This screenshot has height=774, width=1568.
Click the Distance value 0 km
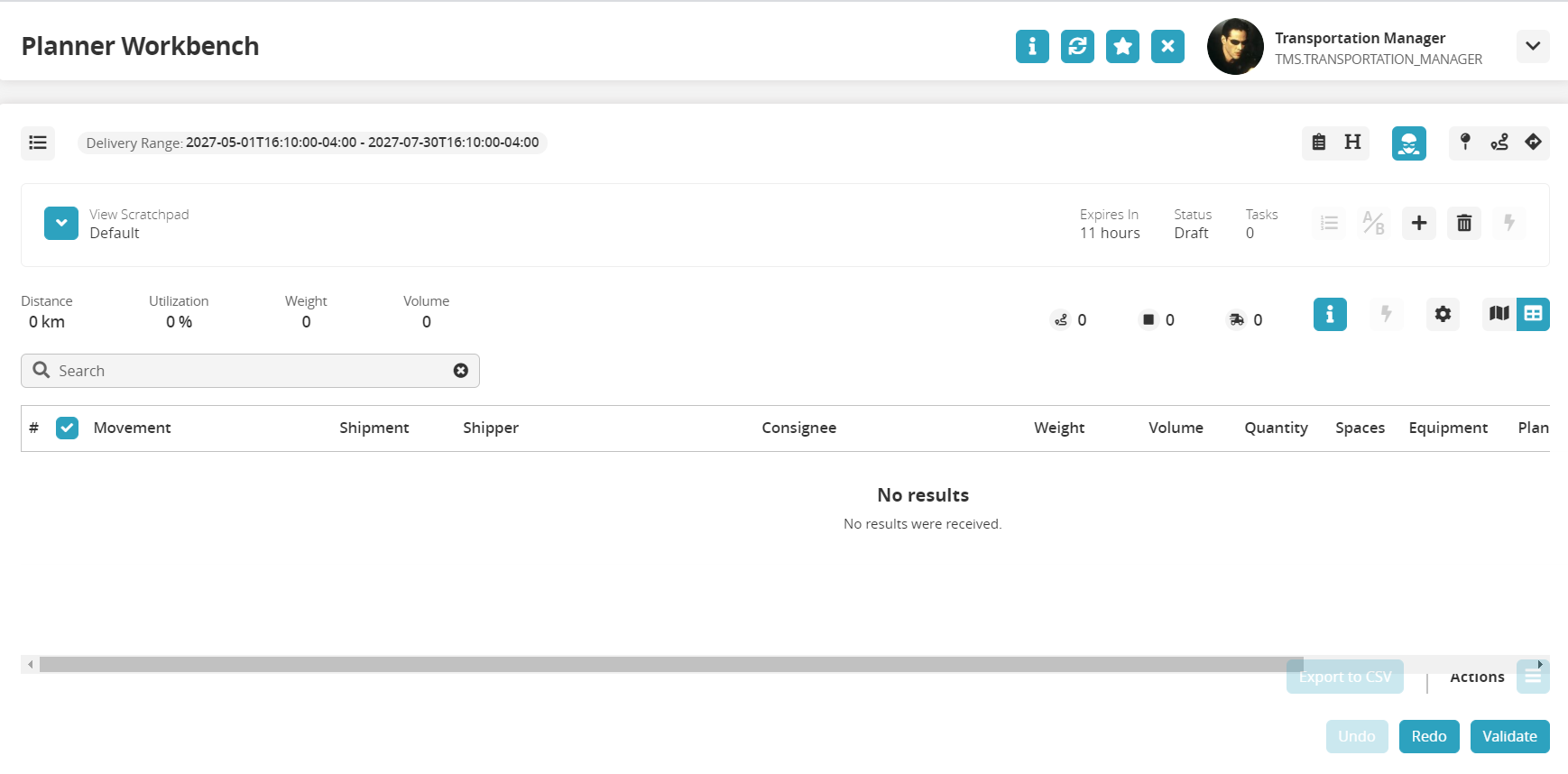coord(47,322)
